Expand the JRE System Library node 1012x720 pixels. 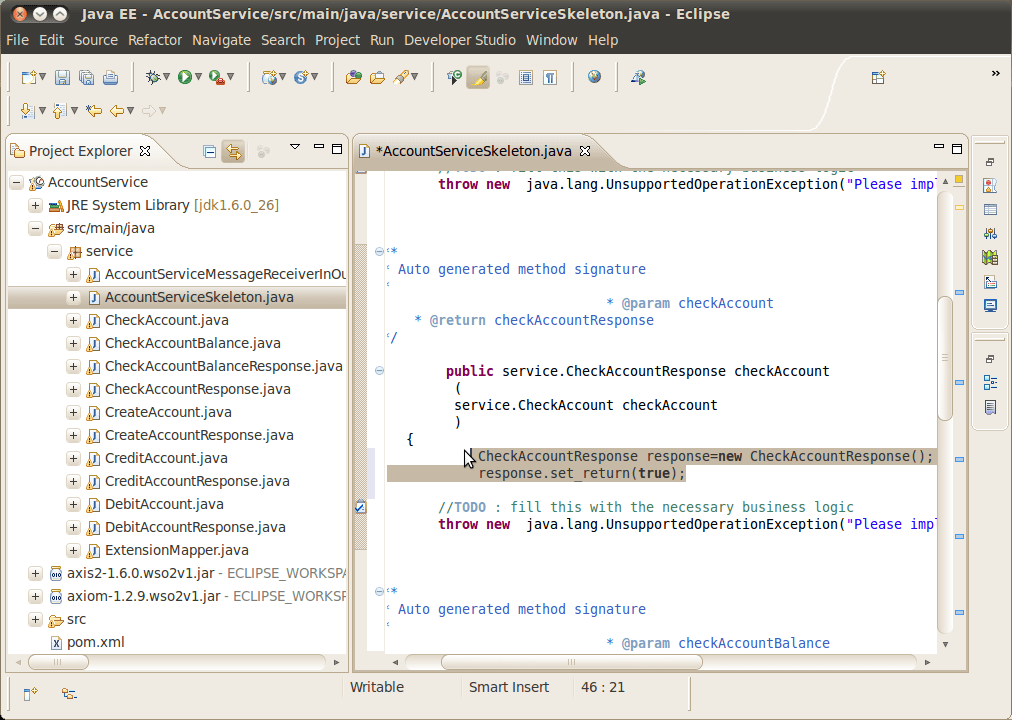click(x=35, y=205)
